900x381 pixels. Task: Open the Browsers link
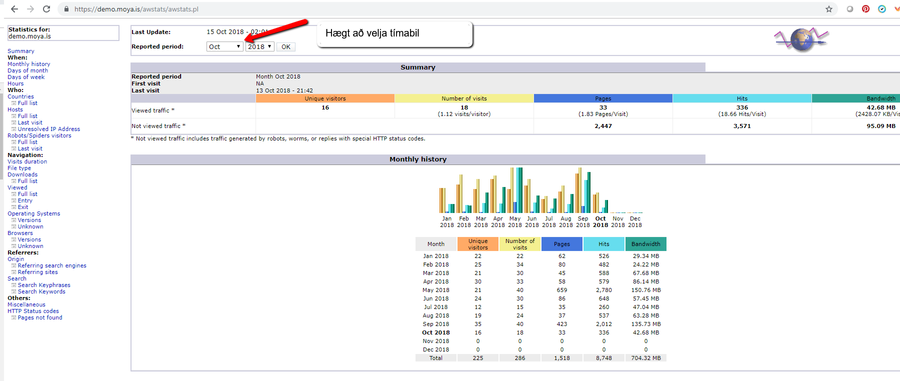(x=20, y=233)
